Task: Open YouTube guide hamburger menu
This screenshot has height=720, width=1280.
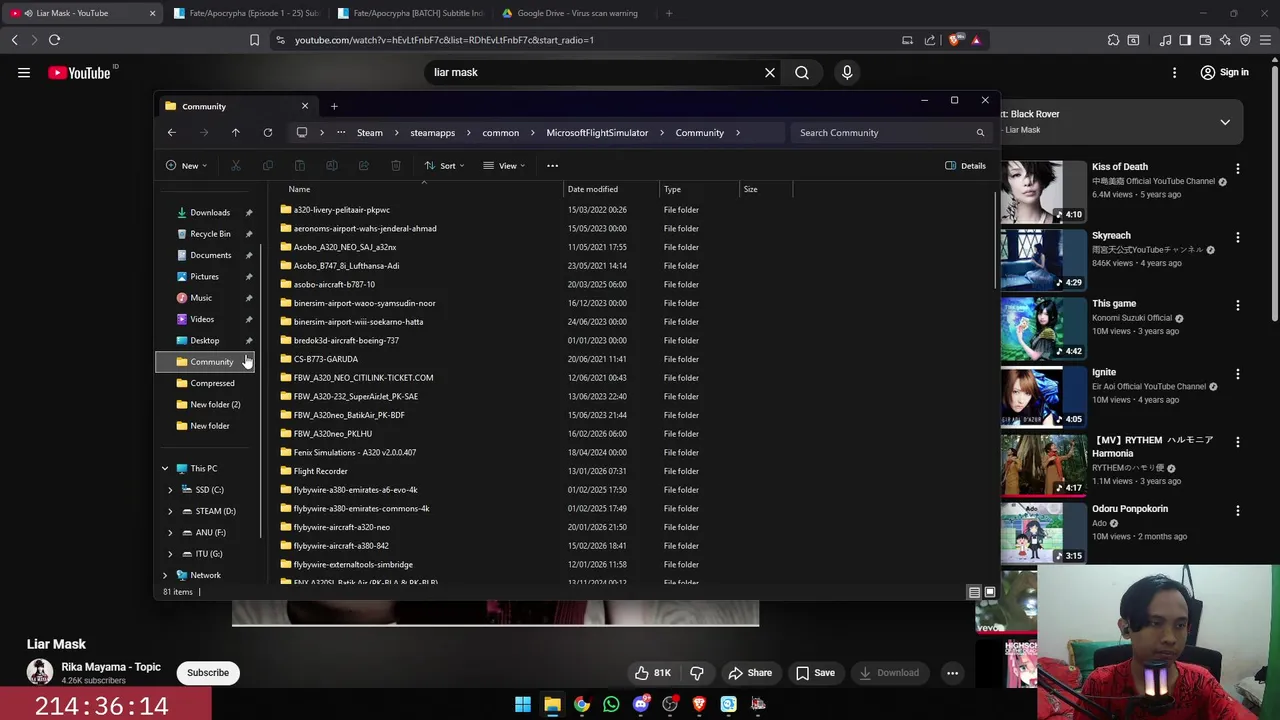Action: (x=24, y=72)
